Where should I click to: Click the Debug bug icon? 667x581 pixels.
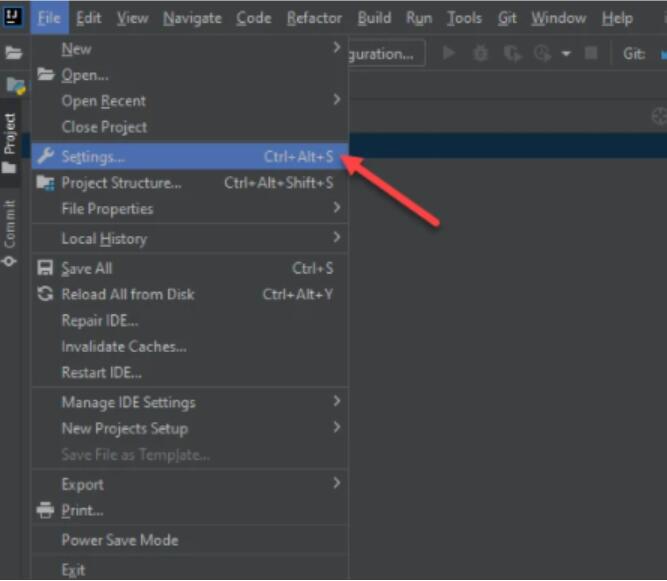(x=481, y=53)
